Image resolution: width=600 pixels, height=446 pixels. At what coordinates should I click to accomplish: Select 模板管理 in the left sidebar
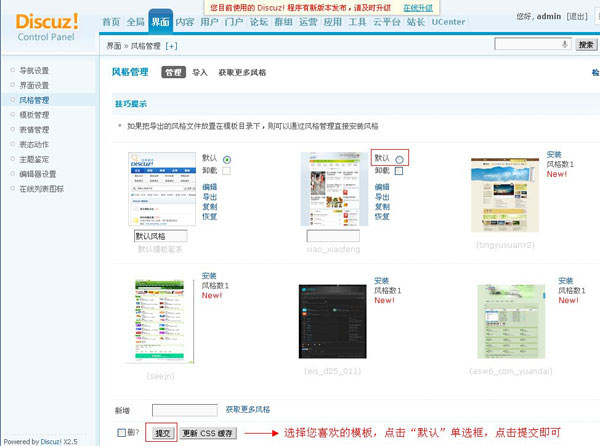[34, 115]
